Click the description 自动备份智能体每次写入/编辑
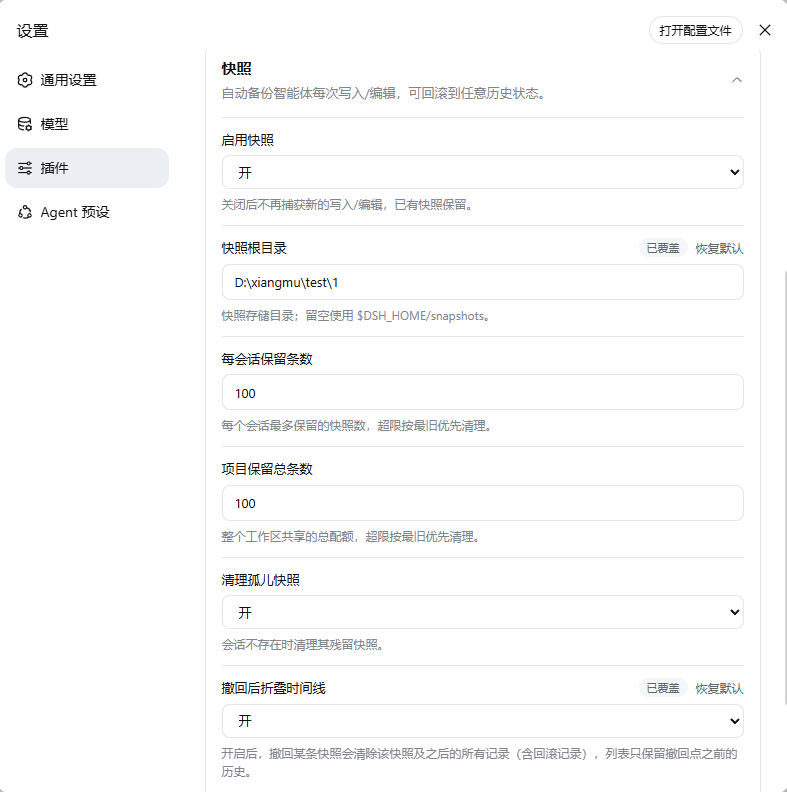 (383, 93)
